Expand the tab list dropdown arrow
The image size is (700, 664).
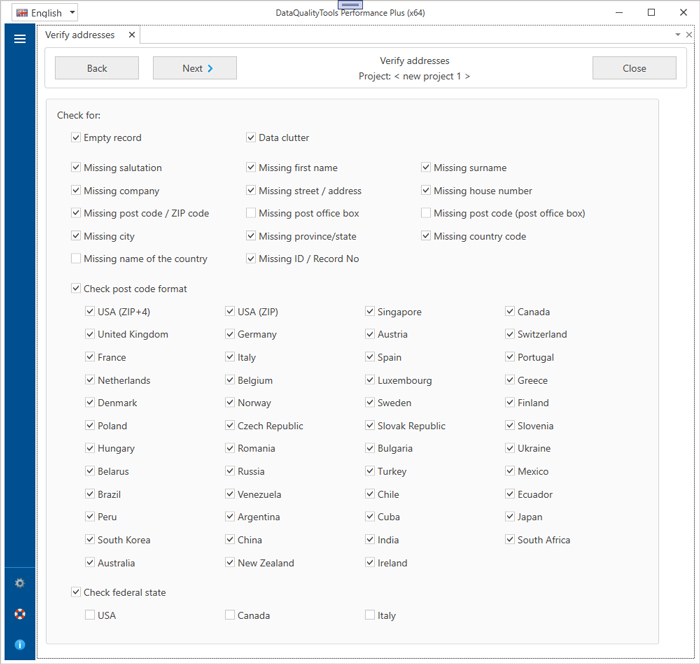tap(677, 35)
